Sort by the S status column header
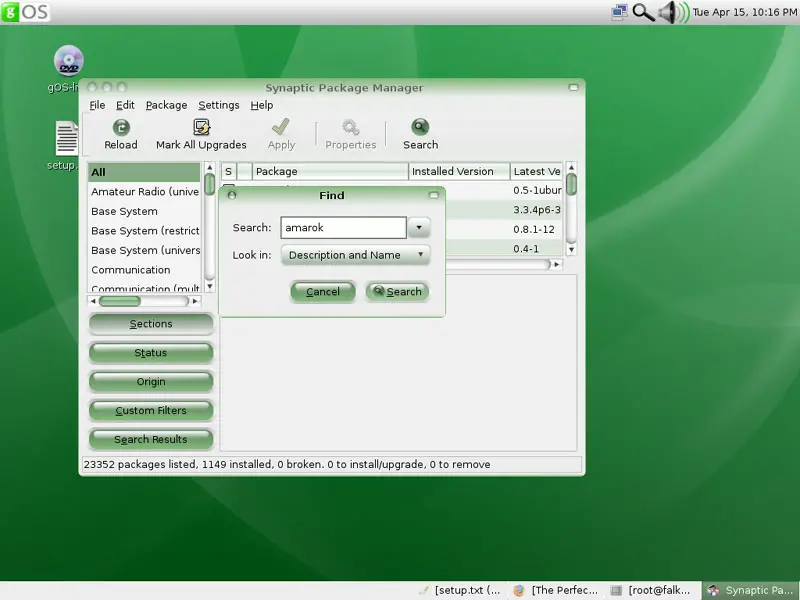This screenshot has width=800, height=600. [229, 171]
